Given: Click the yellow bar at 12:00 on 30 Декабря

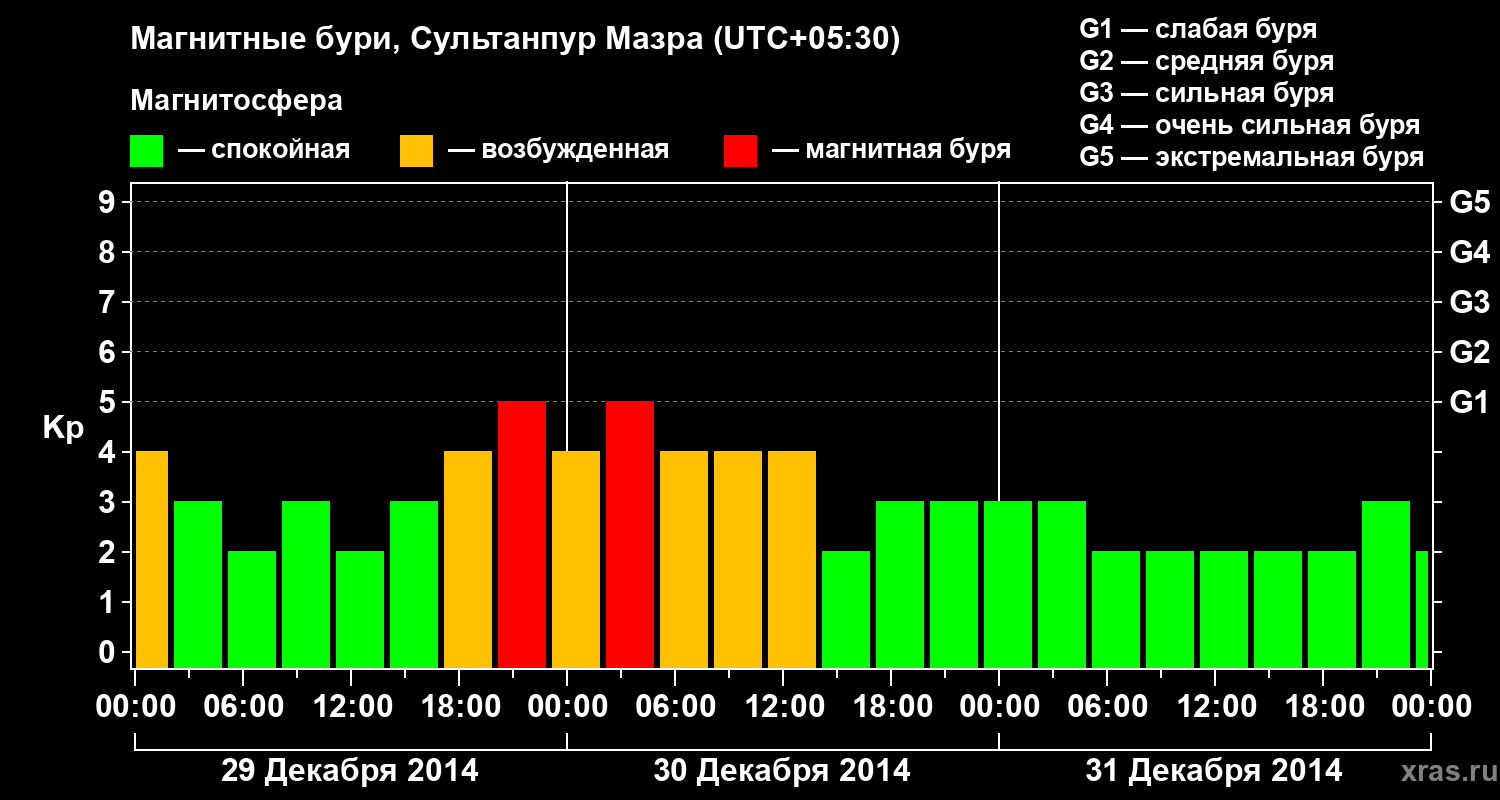Looking at the screenshot, I should tap(792, 560).
